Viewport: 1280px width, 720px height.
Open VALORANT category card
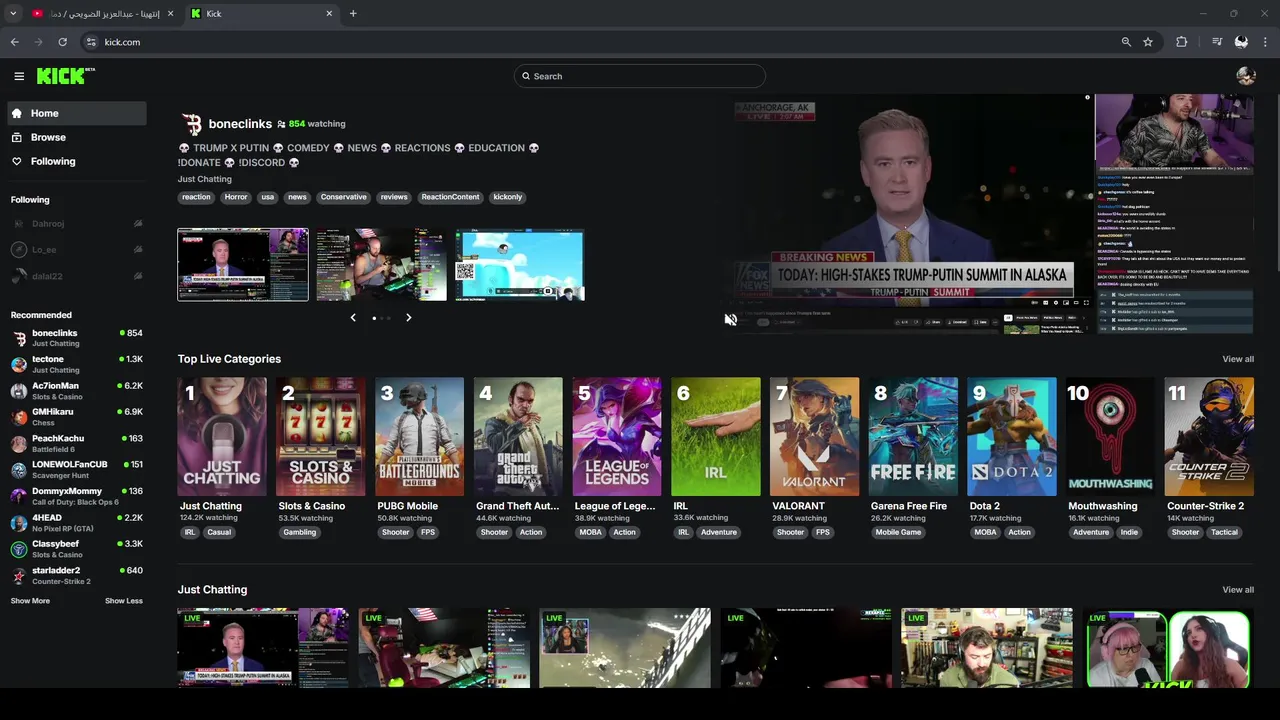coord(814,436)
